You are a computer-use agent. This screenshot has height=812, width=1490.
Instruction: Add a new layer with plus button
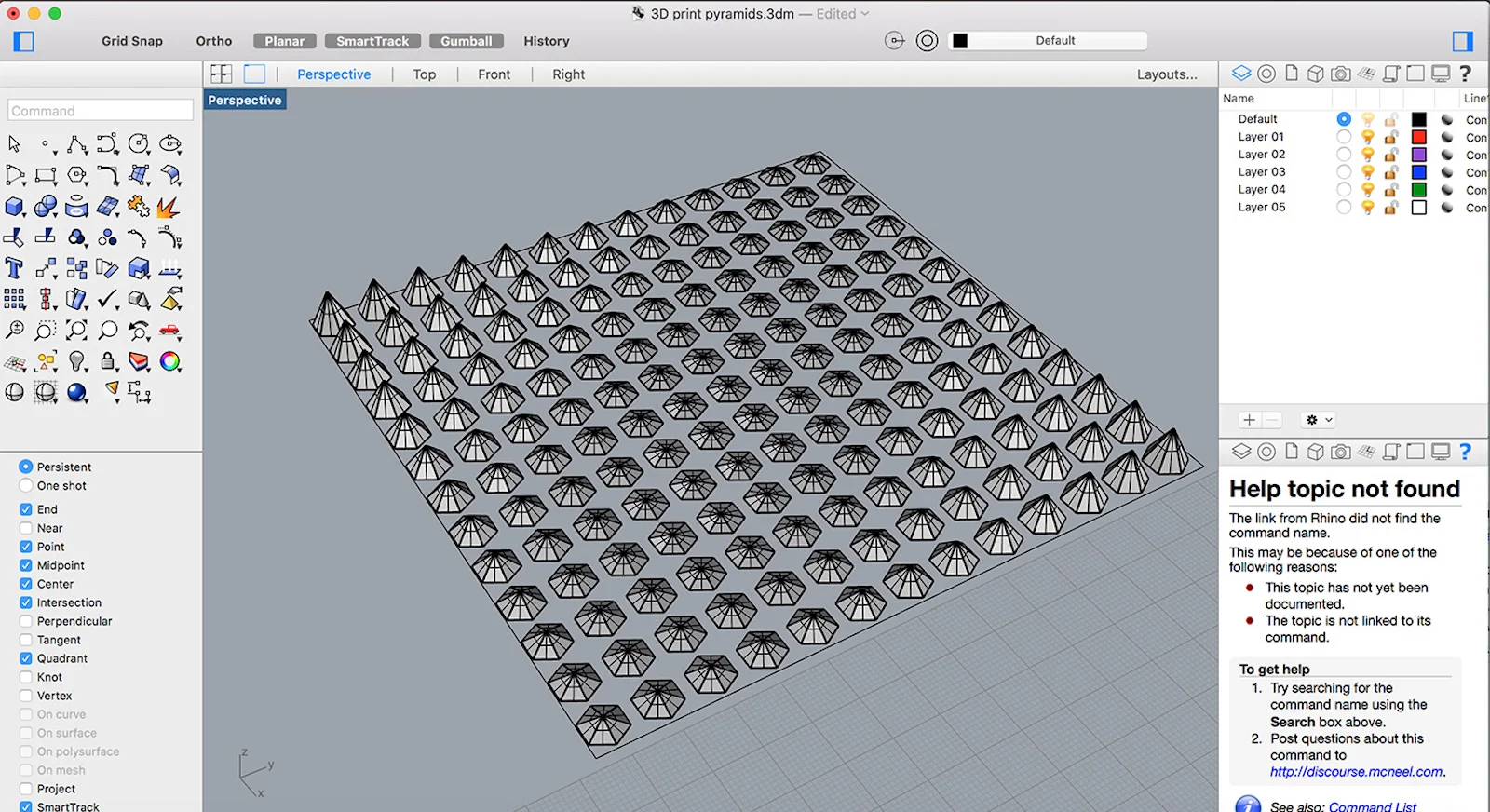tap(1250, 420)
